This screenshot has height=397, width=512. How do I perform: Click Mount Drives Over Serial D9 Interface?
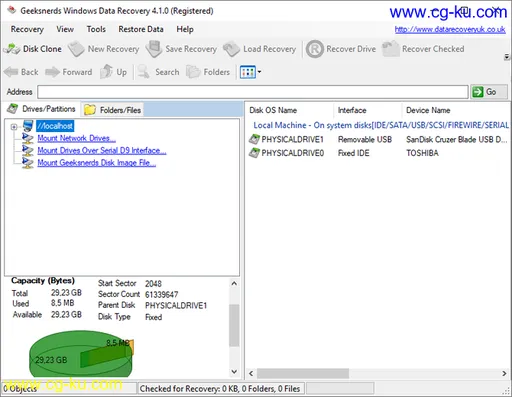point(102,150)
